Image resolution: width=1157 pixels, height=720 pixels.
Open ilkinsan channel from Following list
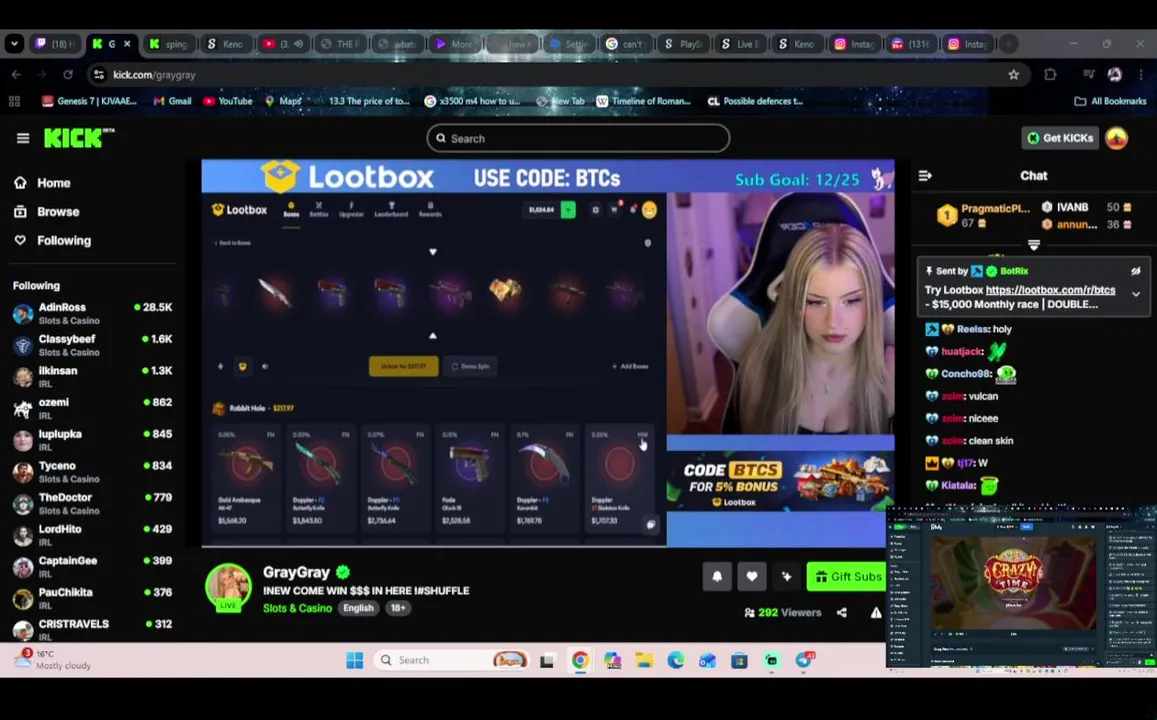[92, 377]
